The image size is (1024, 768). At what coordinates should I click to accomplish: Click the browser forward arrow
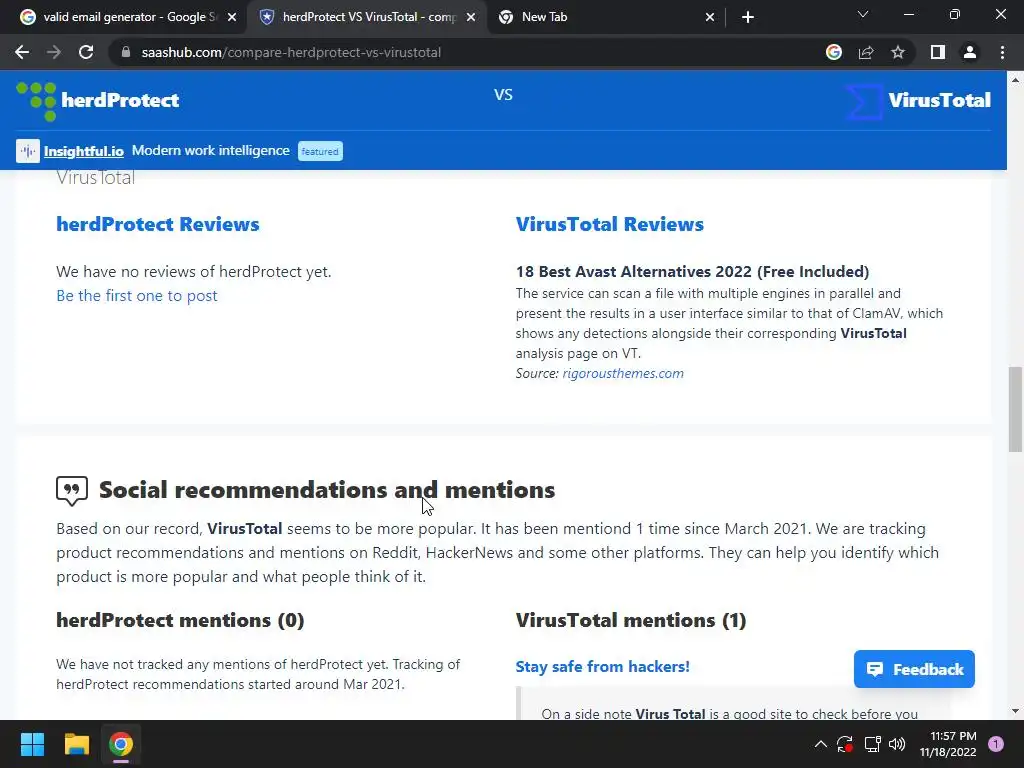(54, 52)
